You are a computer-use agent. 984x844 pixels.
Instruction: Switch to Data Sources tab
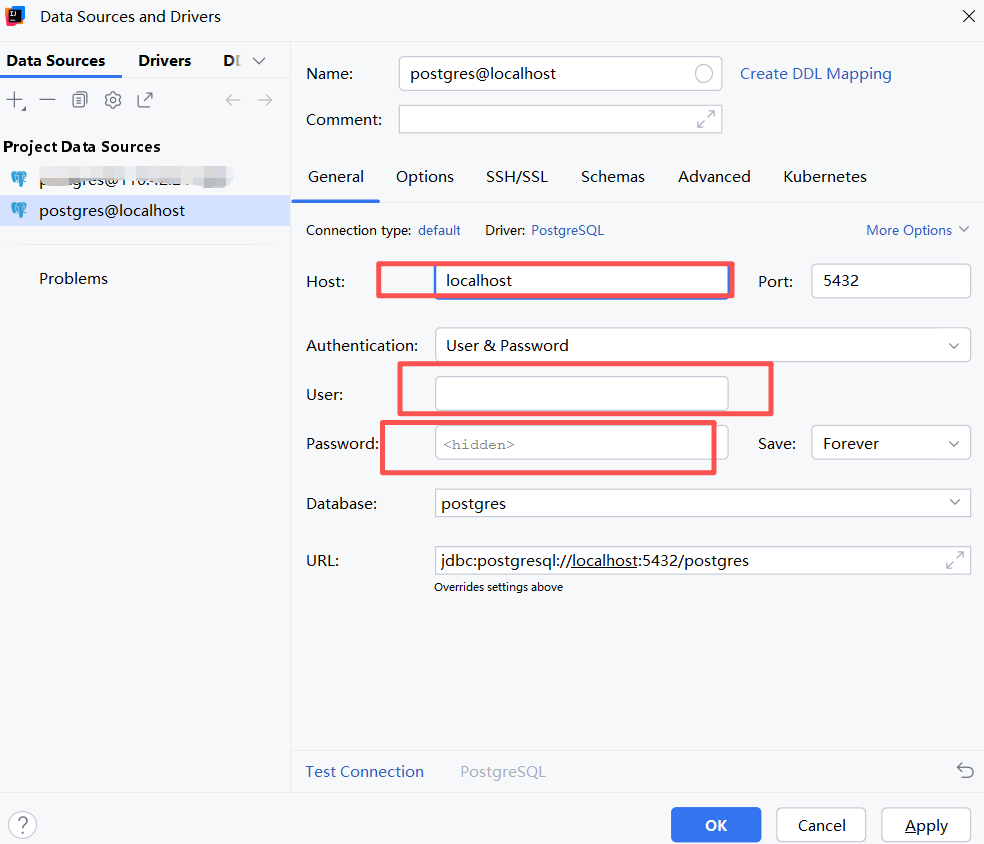pyautogui.click(x=56, y=61)
